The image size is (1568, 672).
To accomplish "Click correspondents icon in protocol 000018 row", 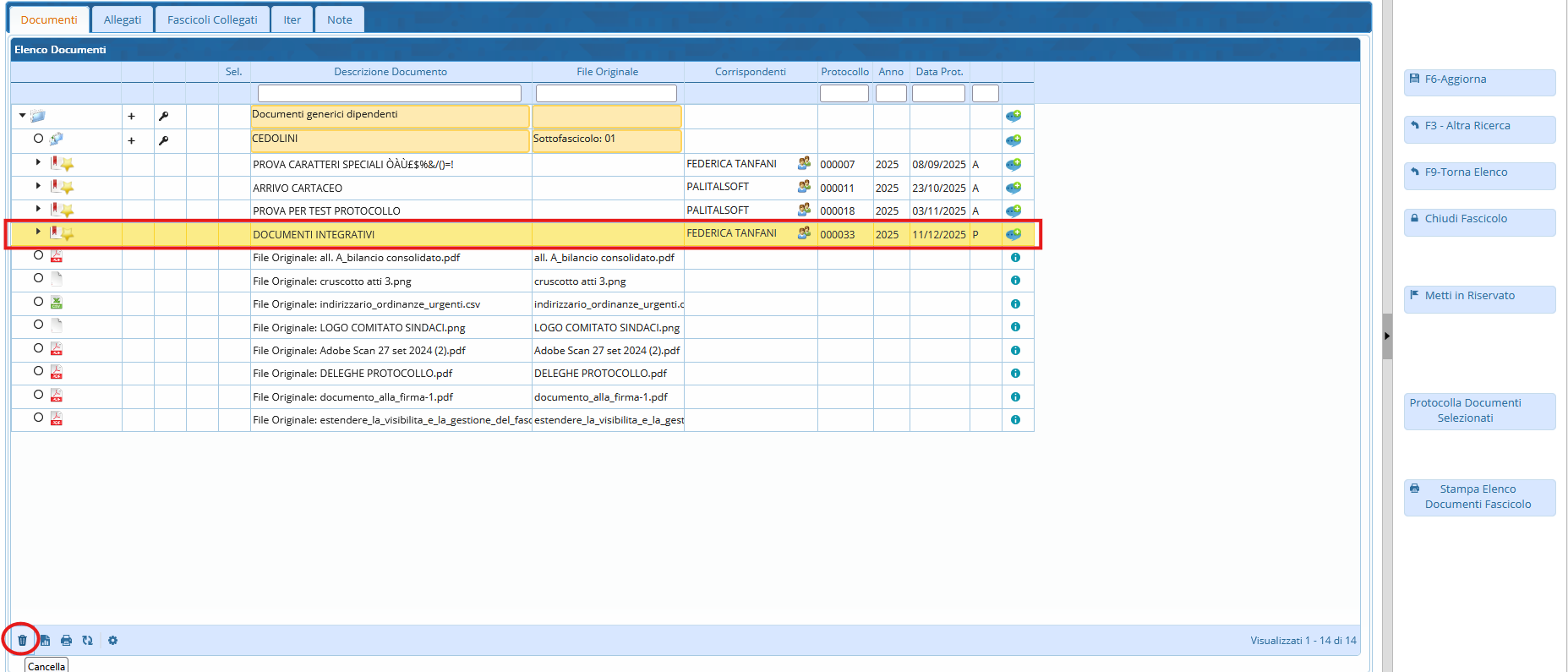I will point(804,210).
